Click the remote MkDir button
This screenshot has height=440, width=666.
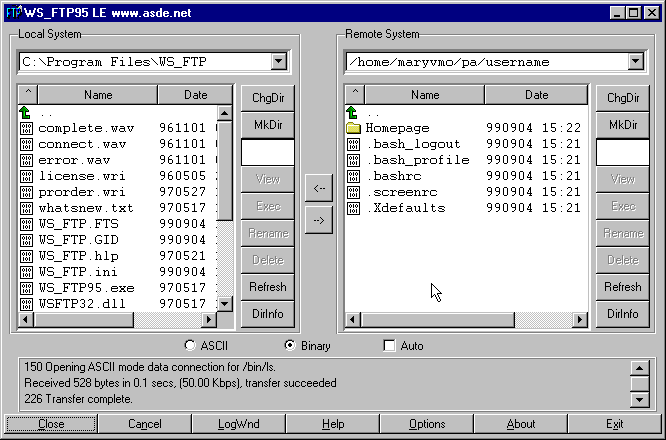[x=623, y=125]
